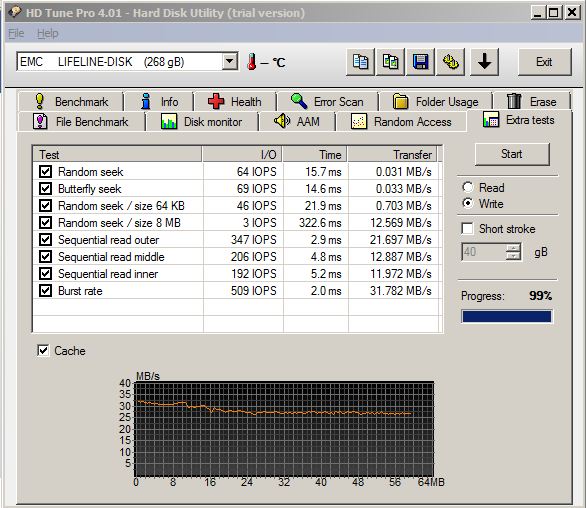
Task: Click the short stroke gB input field
Action: pyautogui.click(x=484, y=252)
